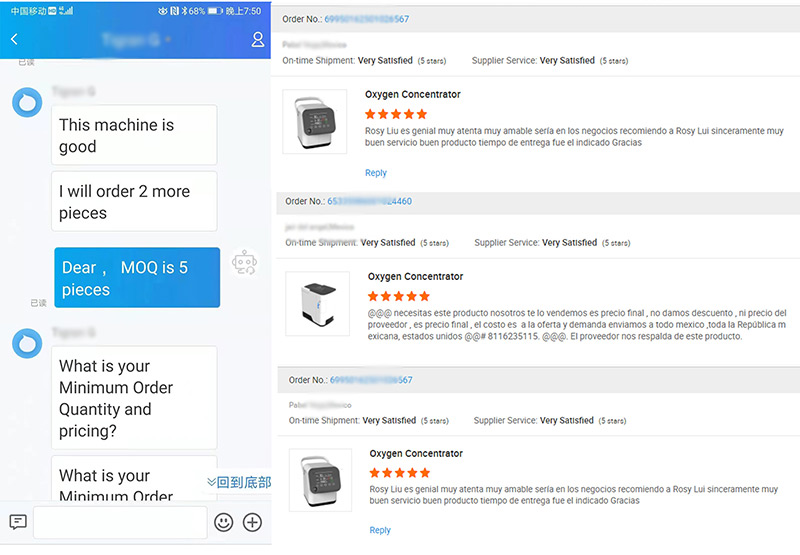Open the third order number link
The height and width of the screenshot is (555, 800).
(370, 380)
